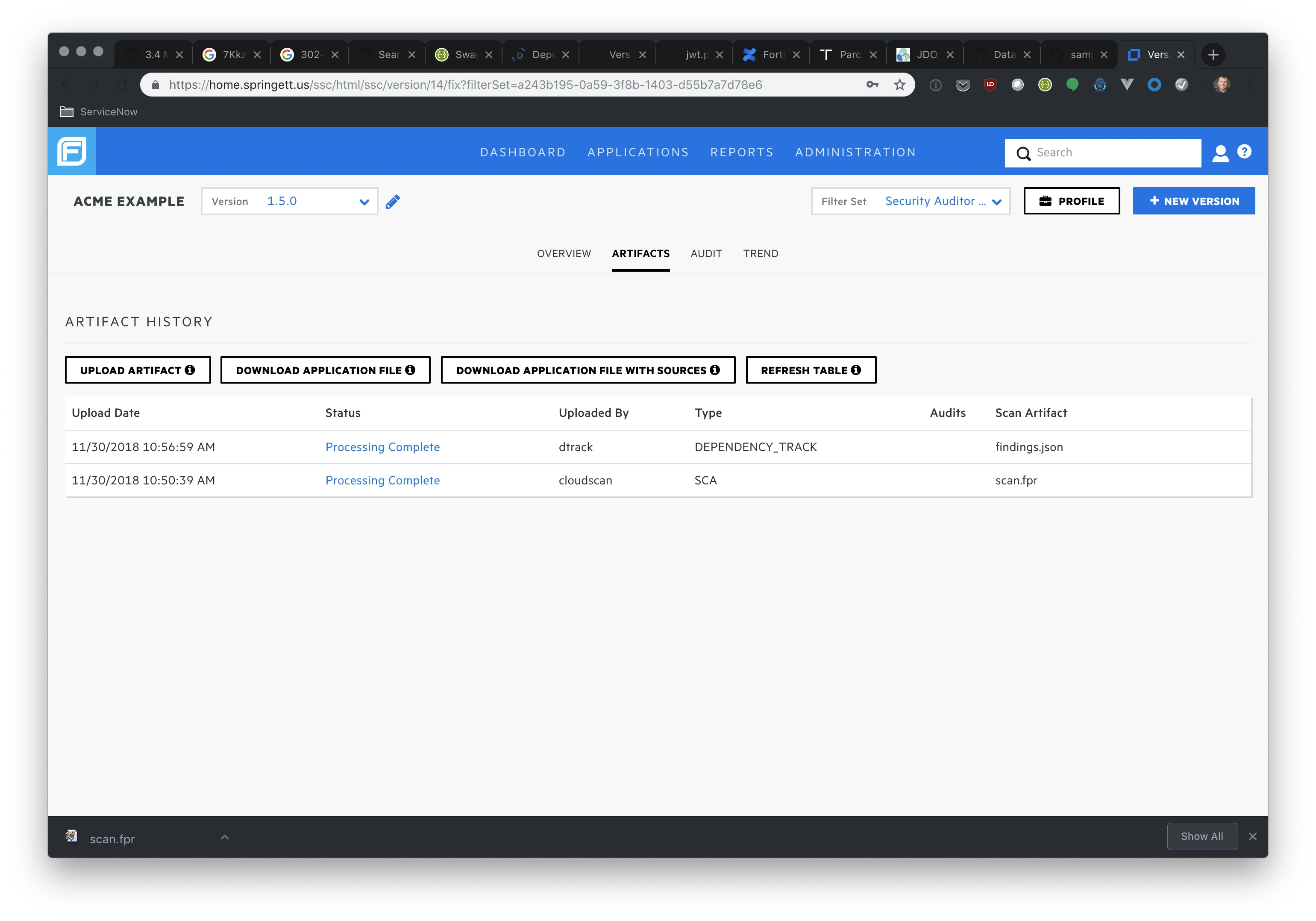Click the pencil icon to edit version
1316x921 pixels.
coord(393,201)
